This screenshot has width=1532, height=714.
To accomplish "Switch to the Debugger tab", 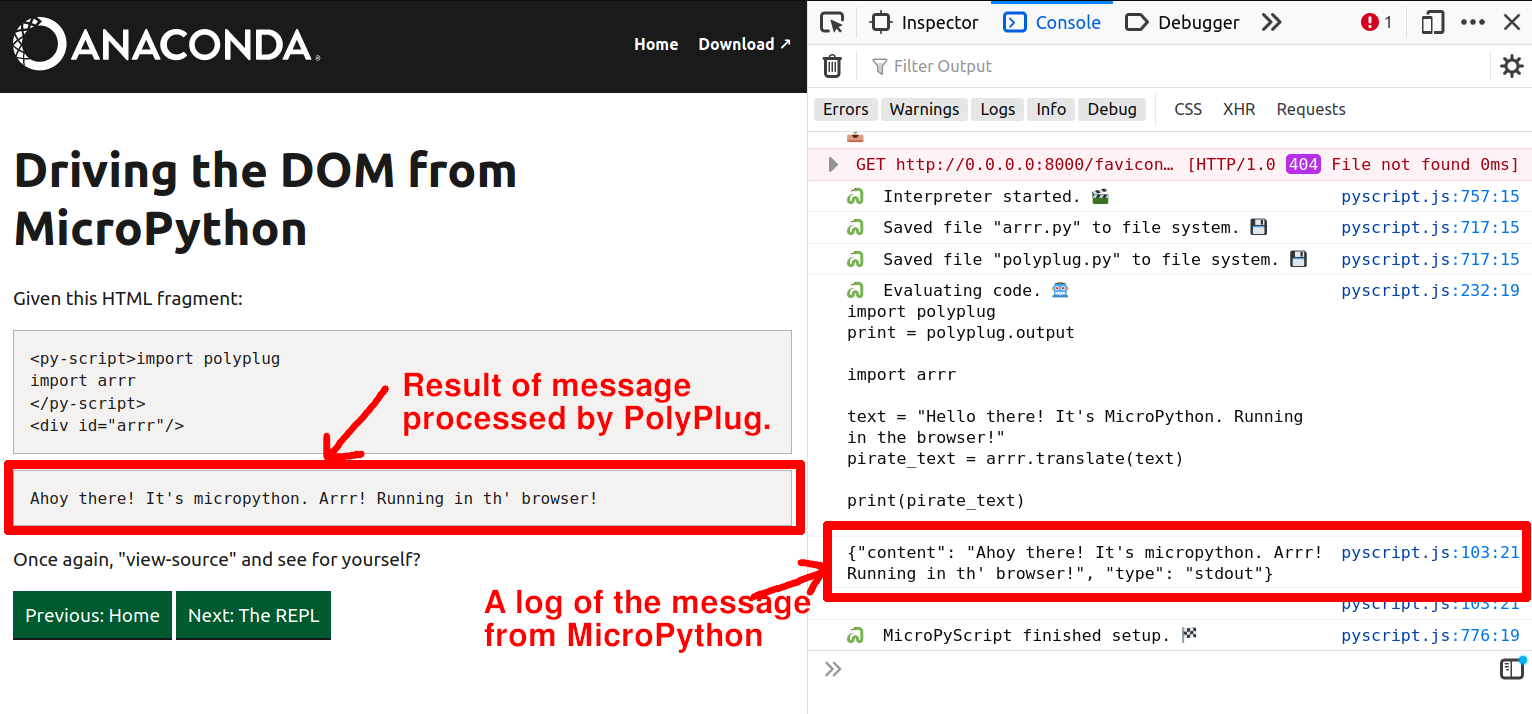I will (x=1183, y=22).
